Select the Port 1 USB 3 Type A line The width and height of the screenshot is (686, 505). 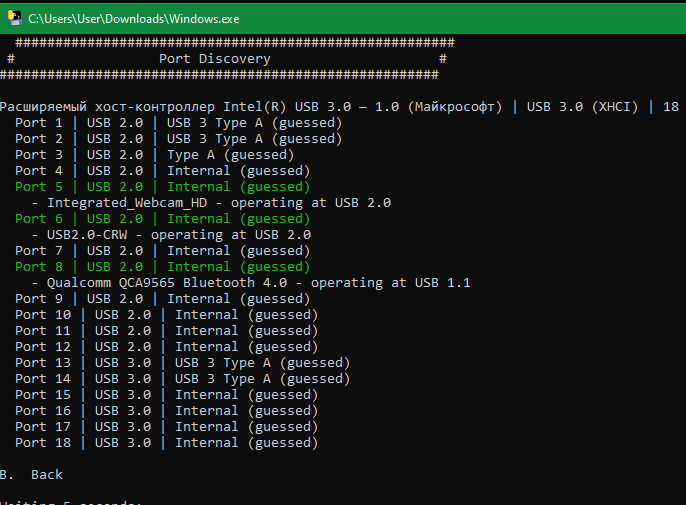[x=178, y=123]
